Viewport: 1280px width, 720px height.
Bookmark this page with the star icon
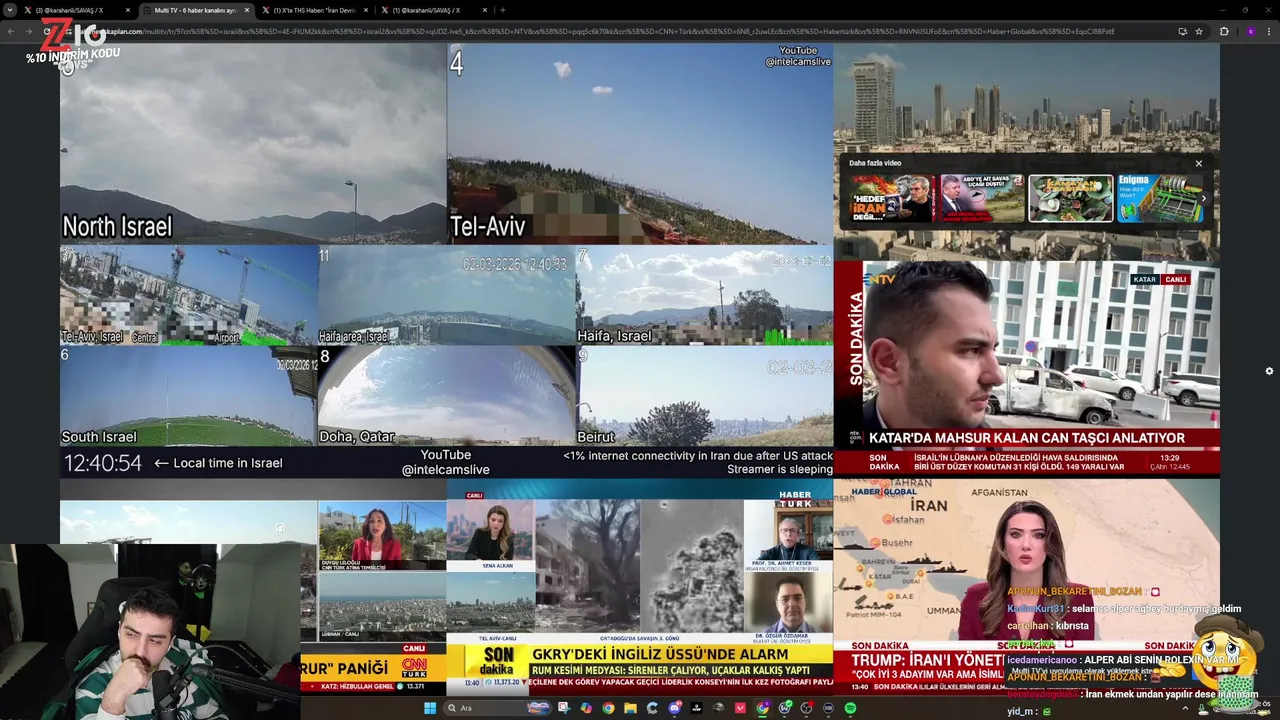1199,31
